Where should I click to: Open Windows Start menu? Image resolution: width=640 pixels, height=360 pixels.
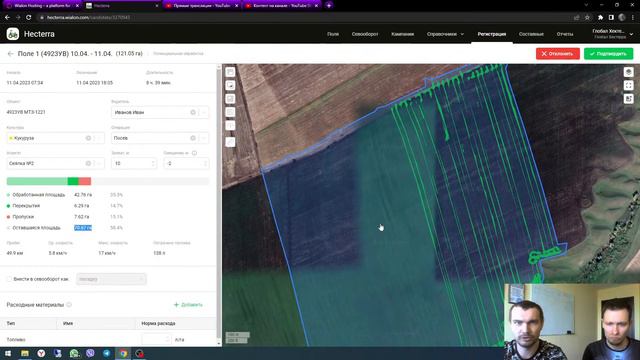click(x=8, y=353)
